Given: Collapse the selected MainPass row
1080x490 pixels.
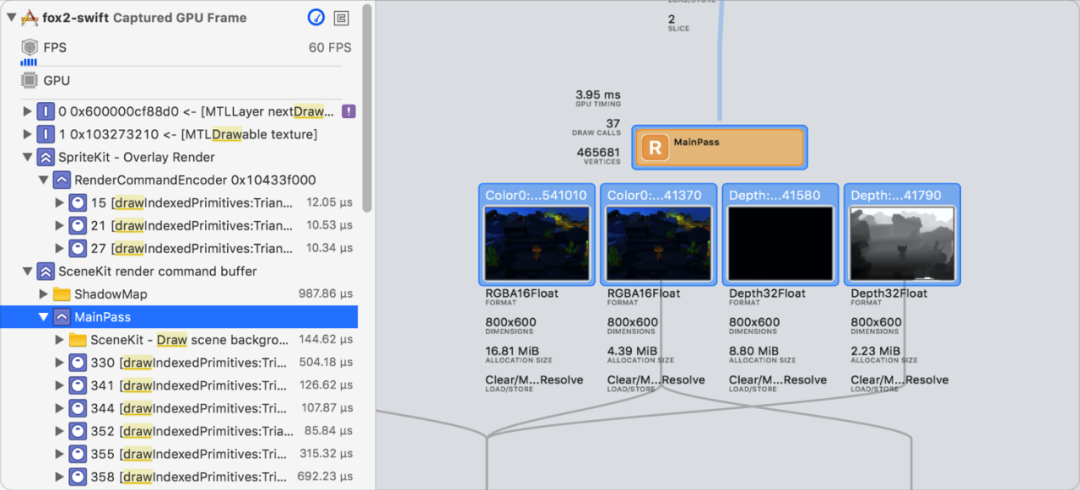Looking at the screenshot, I should (x=43, y=317).
